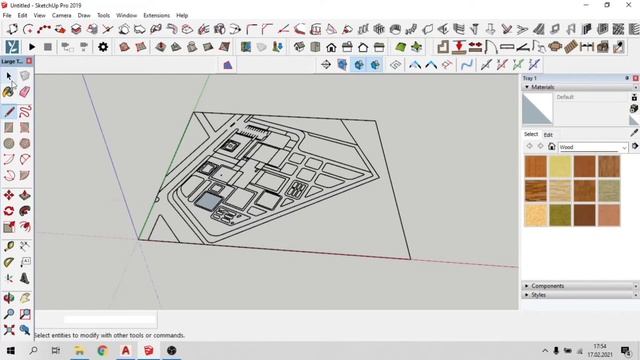The height and width of the screenshot is (360, 640).
Task: Select the Make Component tool
Action: point(24,76)
